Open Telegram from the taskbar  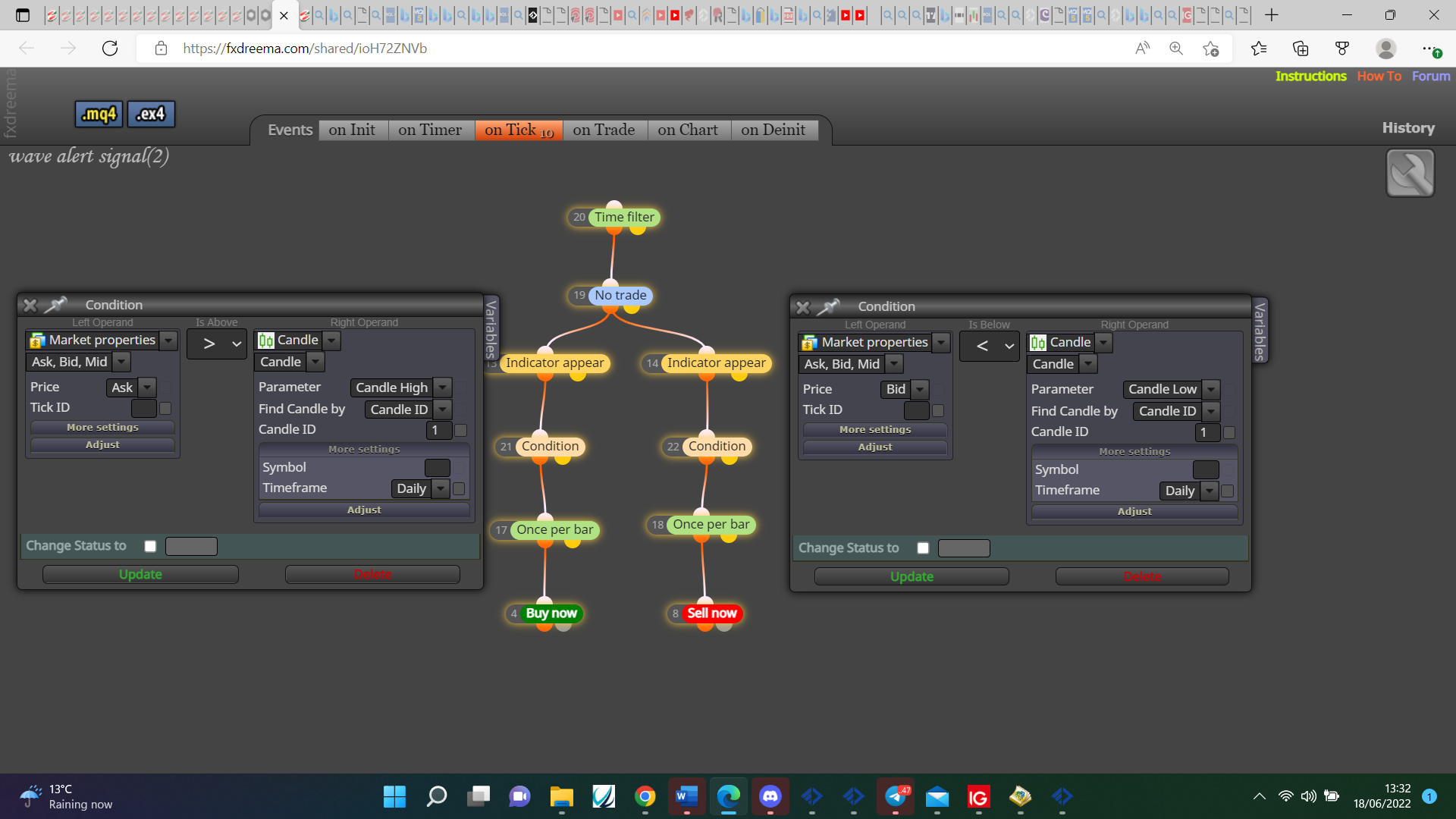896,796
